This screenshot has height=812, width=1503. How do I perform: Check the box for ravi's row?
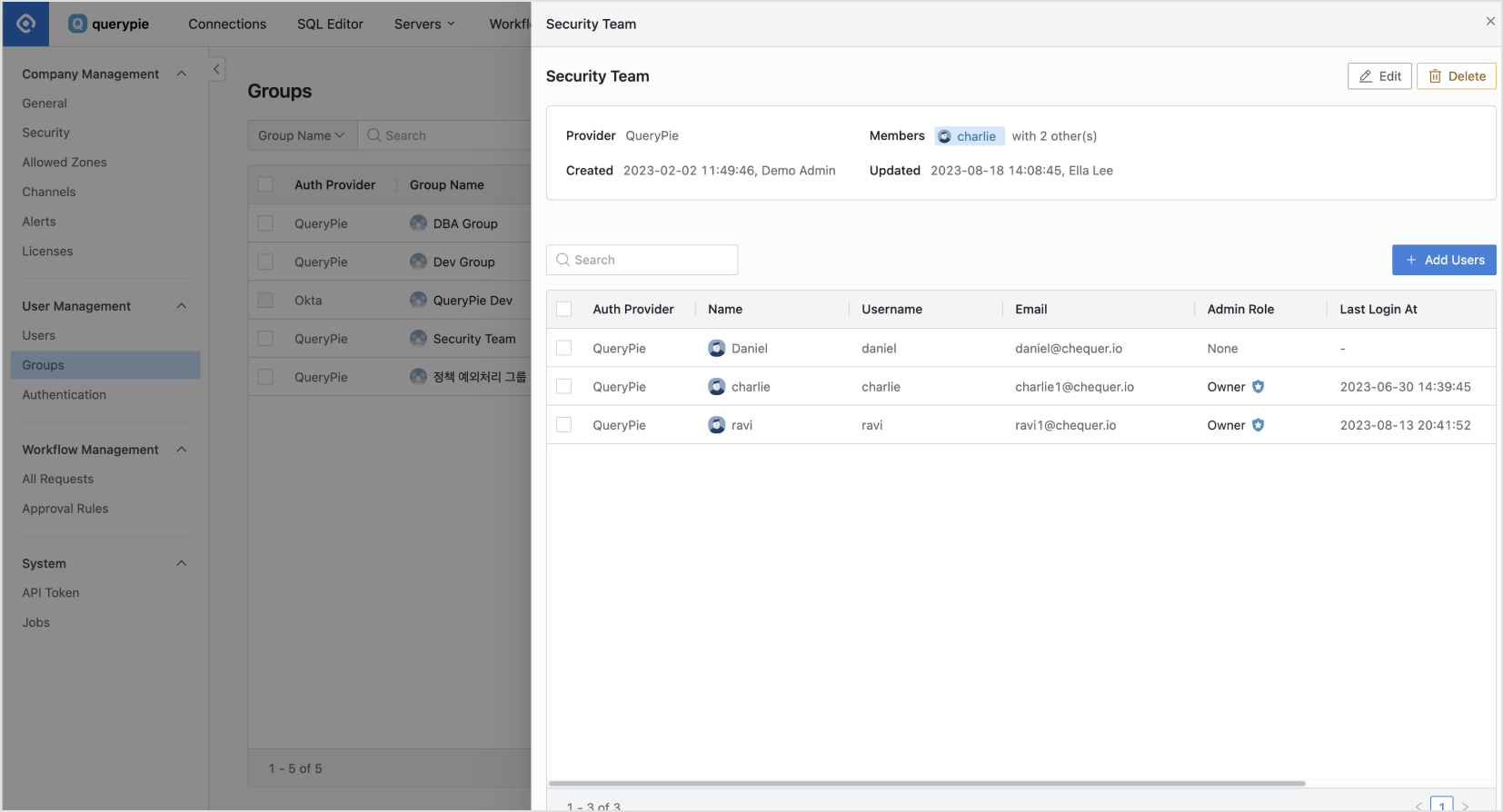point(563,425)
